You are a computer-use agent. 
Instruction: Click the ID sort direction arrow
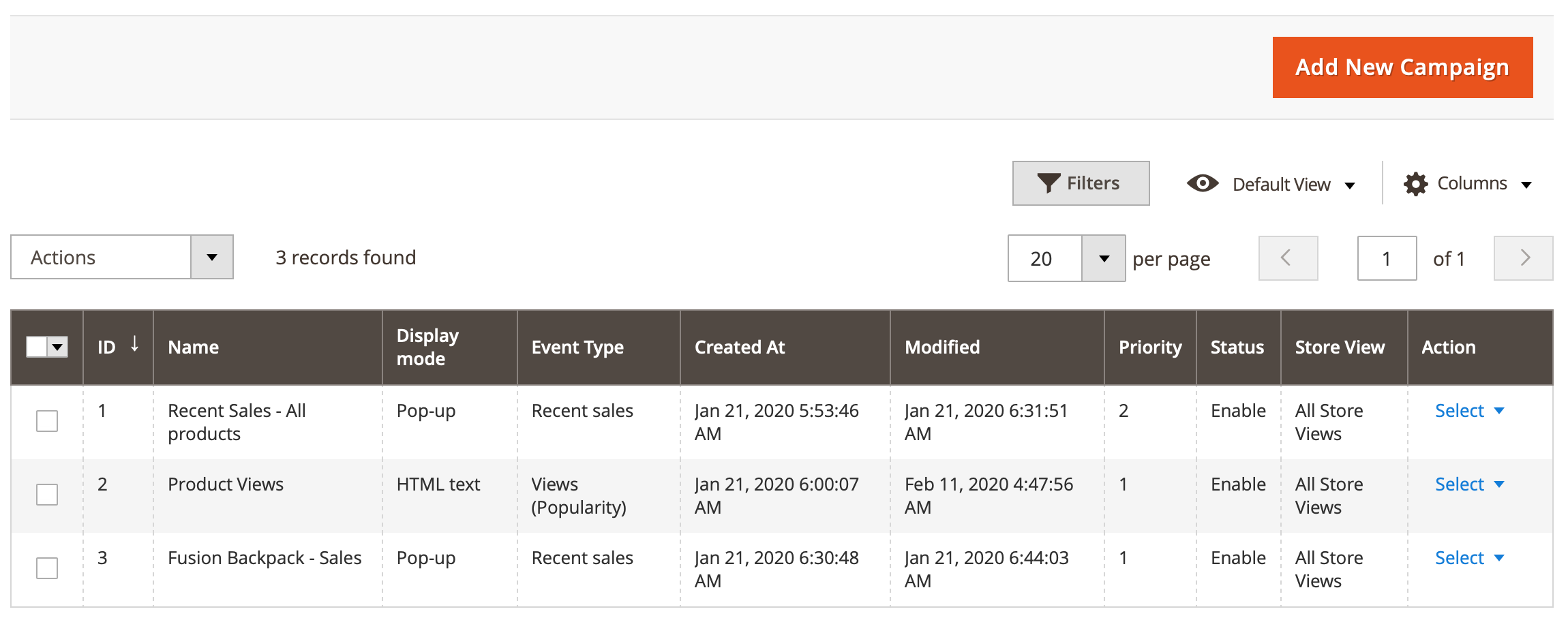tap(135, 344)
